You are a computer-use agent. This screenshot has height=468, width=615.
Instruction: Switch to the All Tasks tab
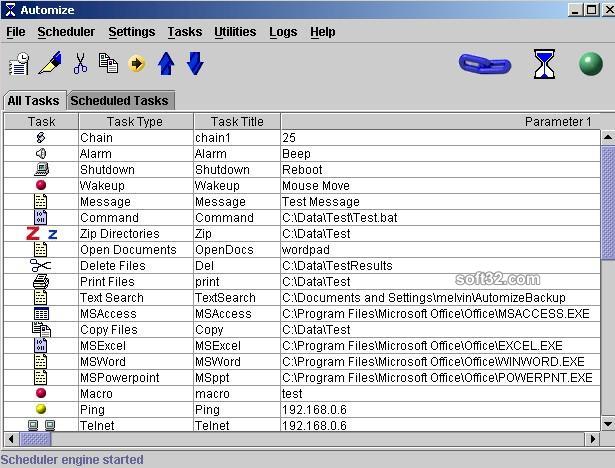click(x=34, y=100)
